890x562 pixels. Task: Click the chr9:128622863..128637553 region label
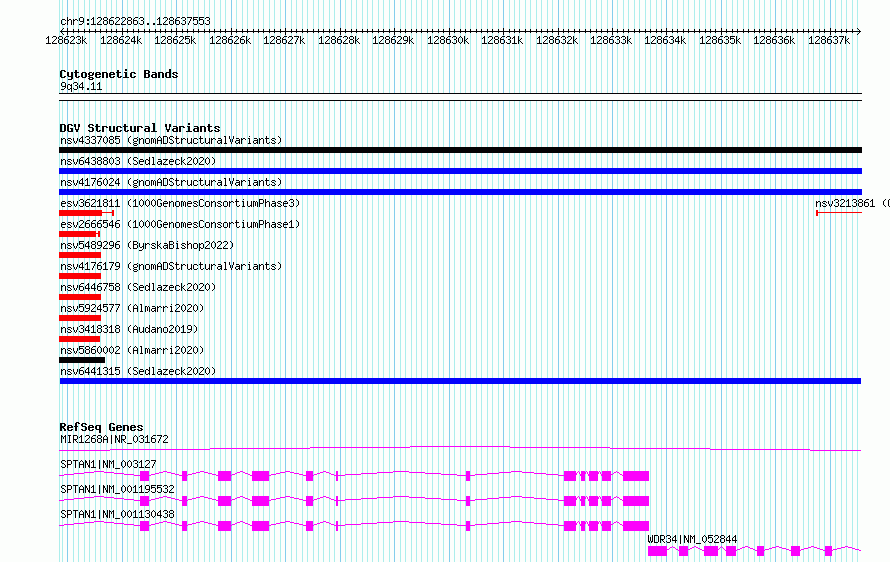pyautogui.click(x=135, y=21)
